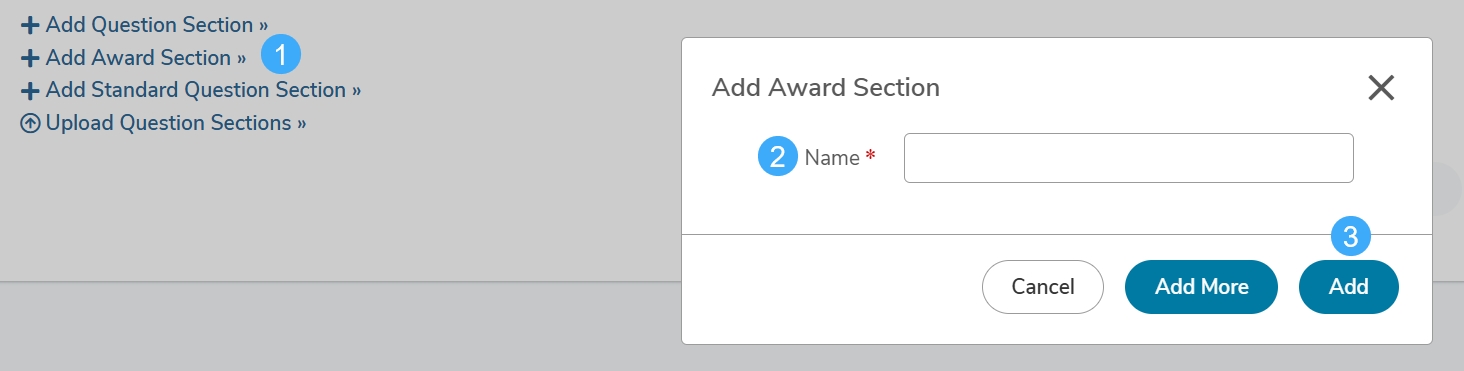Close the Add Award Section dialog with X
1464x371 pixels.
(1381, 88)
